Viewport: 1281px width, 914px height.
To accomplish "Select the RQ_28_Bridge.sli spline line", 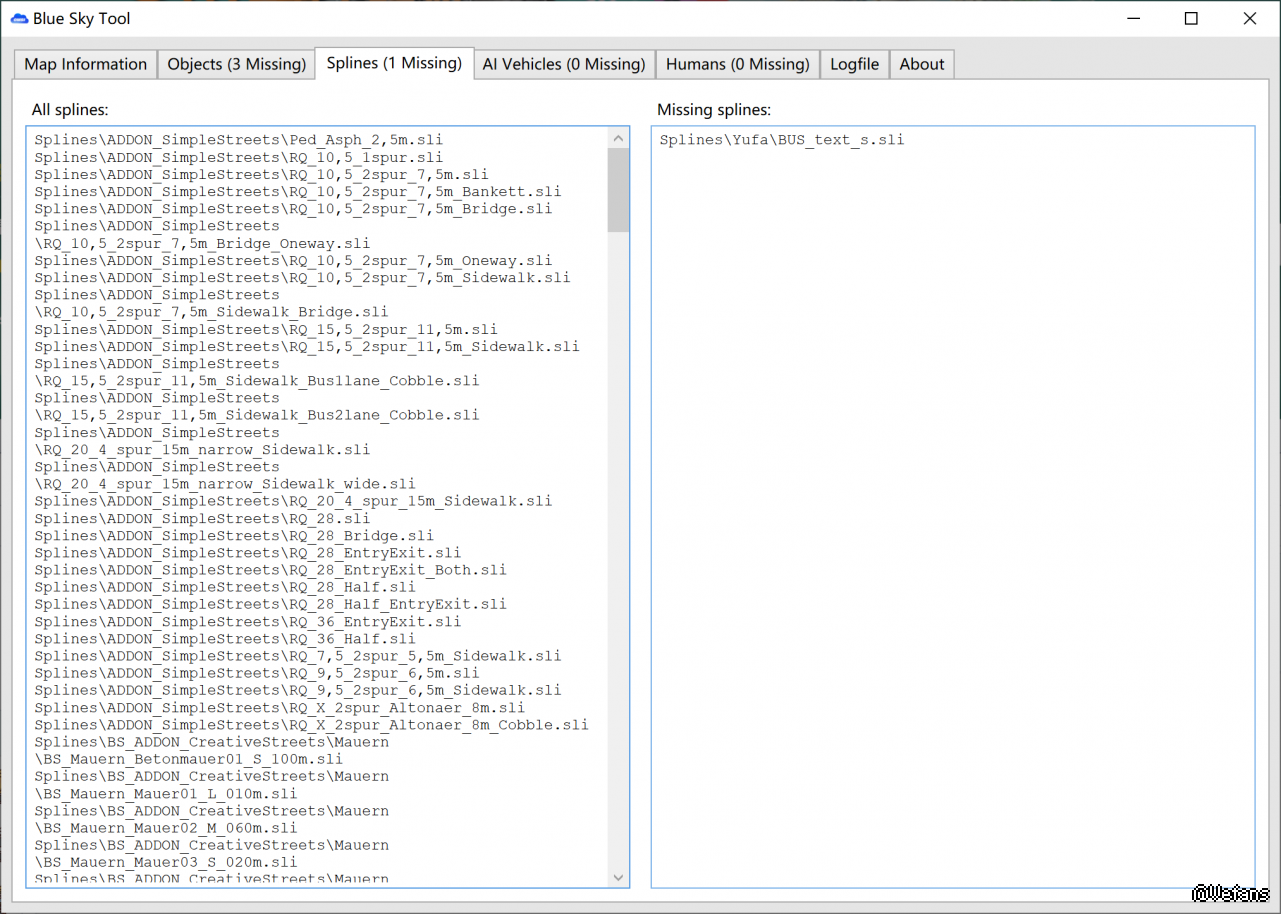I will pyautogui.click(x=234, y=536).
